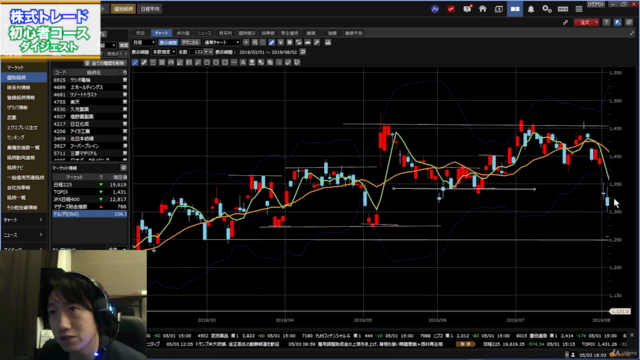Open the gear settings icon
This screenshot has height=360, width=640.
(547, 9)
